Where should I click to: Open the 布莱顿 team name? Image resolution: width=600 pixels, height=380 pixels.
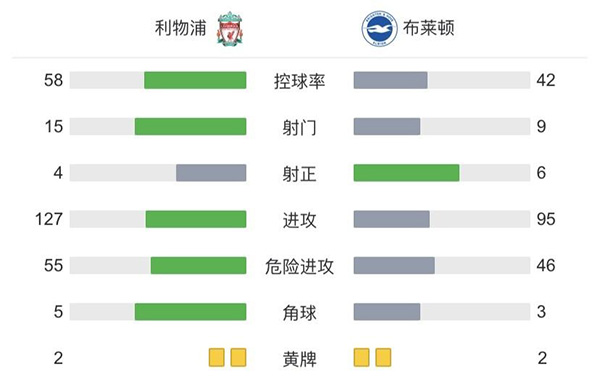click(x=429, y=28)
